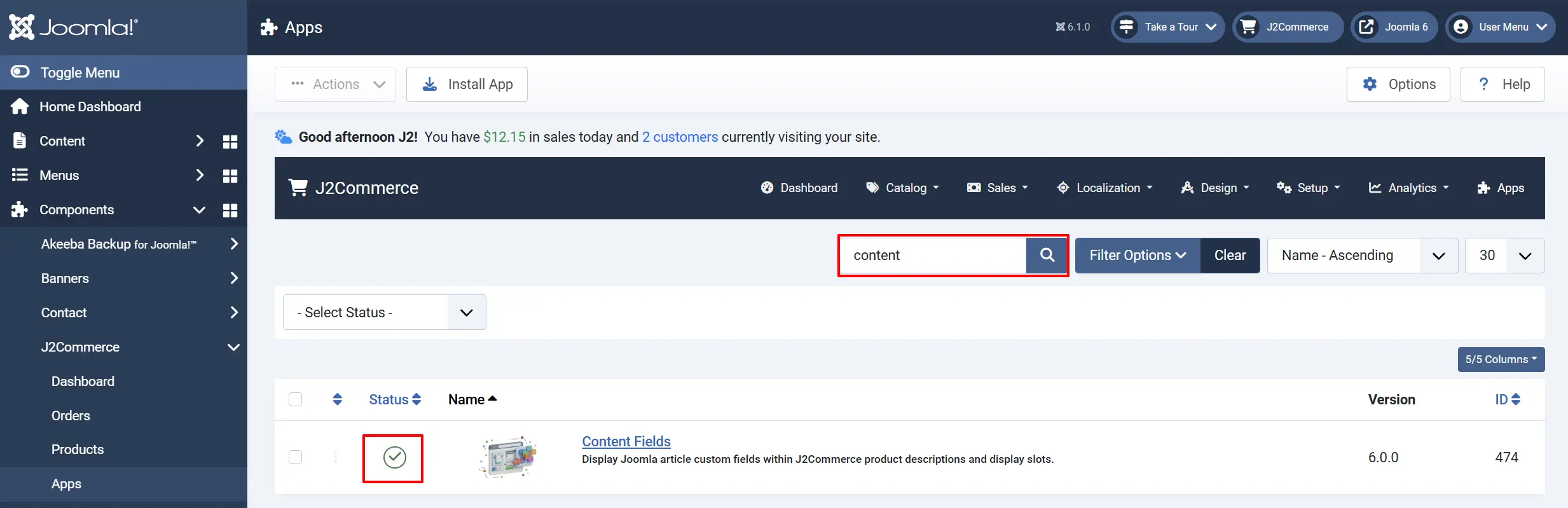Click the $12.15 sales amount link

[x=504, y=137]
